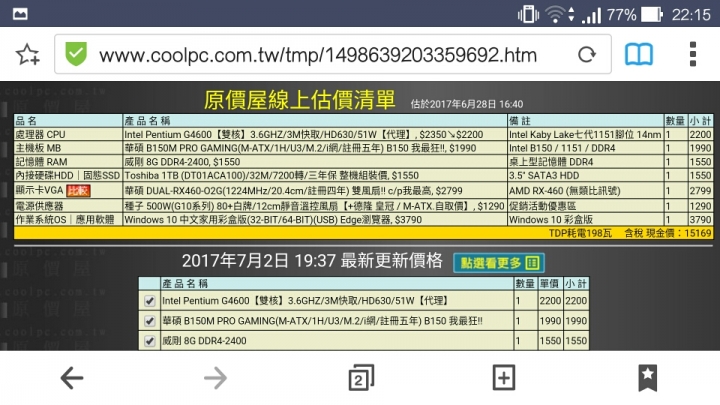The height and width of the screenshot is (405, 720).
Task: Tap the vibrate mode status icon
Action: coord(529,14)
